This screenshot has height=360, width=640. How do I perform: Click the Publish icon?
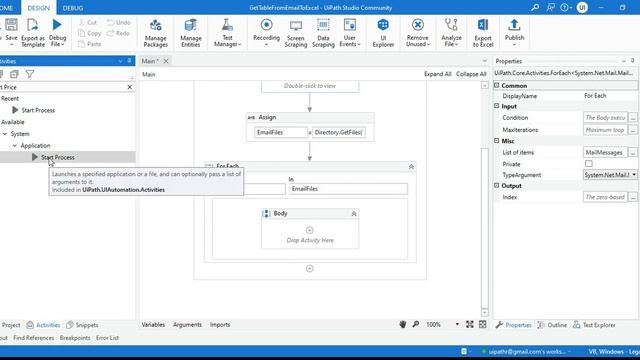(514, 25)
